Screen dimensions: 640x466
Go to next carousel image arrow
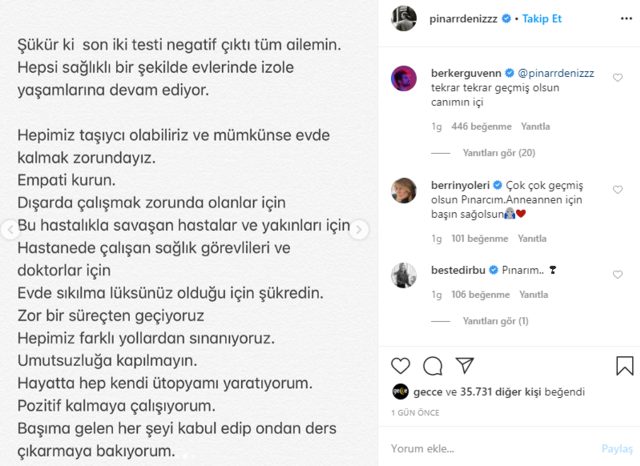point(357,230)
